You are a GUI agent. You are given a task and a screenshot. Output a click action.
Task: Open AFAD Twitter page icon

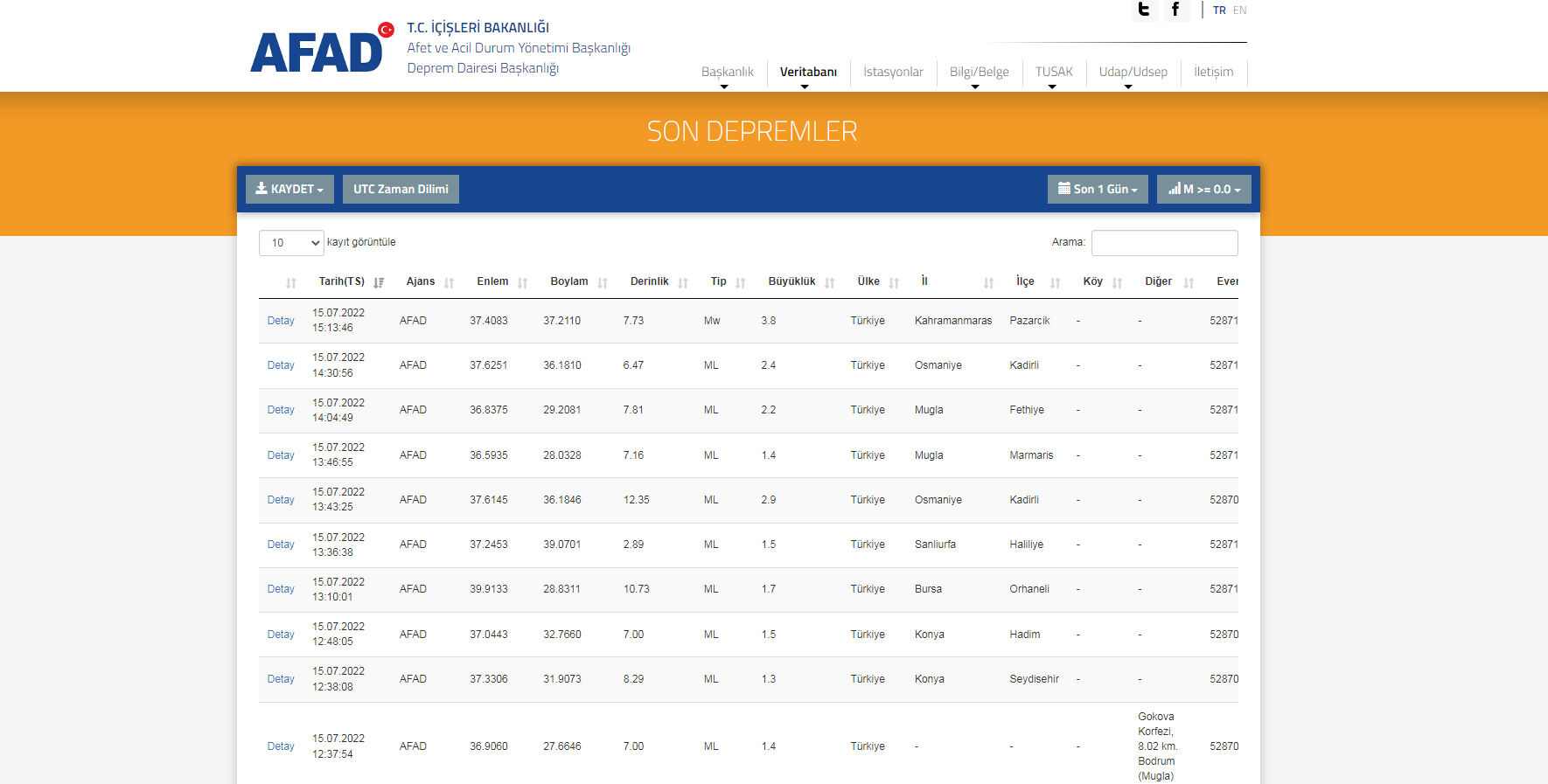coord(1144,10)
